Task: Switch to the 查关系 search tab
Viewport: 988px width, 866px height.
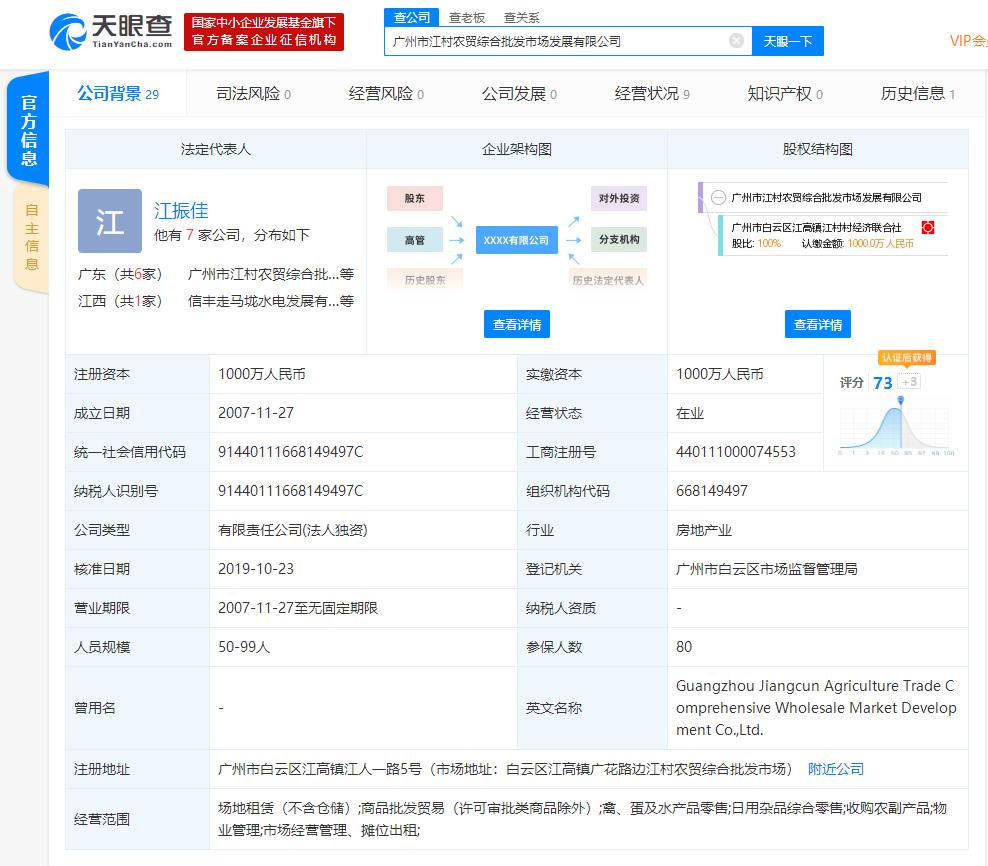Action: coord(522,18)
